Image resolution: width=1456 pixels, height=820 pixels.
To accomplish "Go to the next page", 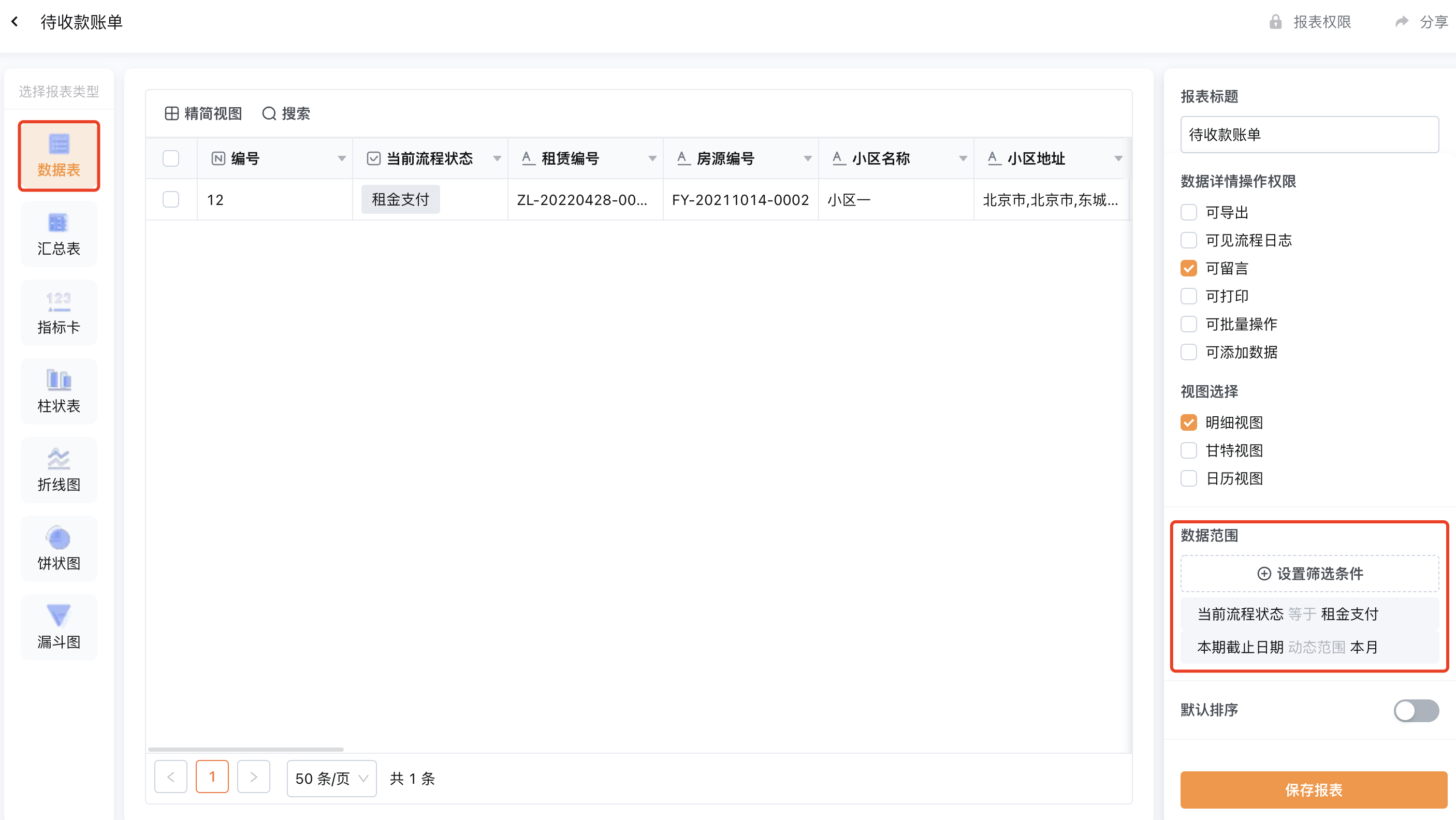I will point(253,777).
